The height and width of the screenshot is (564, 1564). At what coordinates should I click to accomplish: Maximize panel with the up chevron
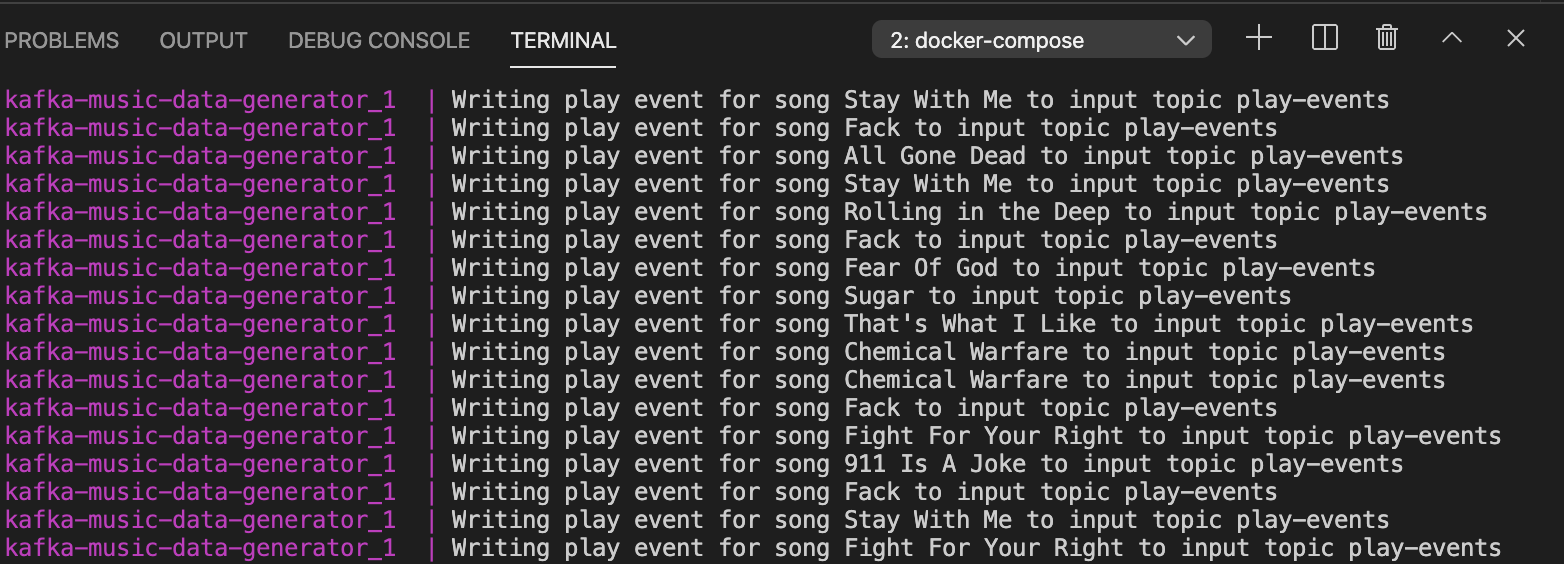1452,39
